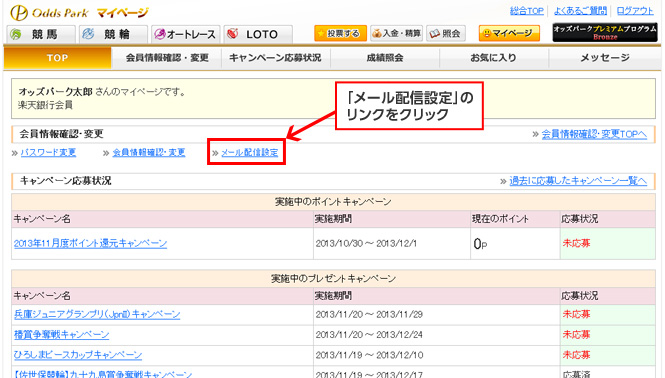
Task: Click the 実施中のプレゼントキャンペーン header
Action: [x=333, y=279]
